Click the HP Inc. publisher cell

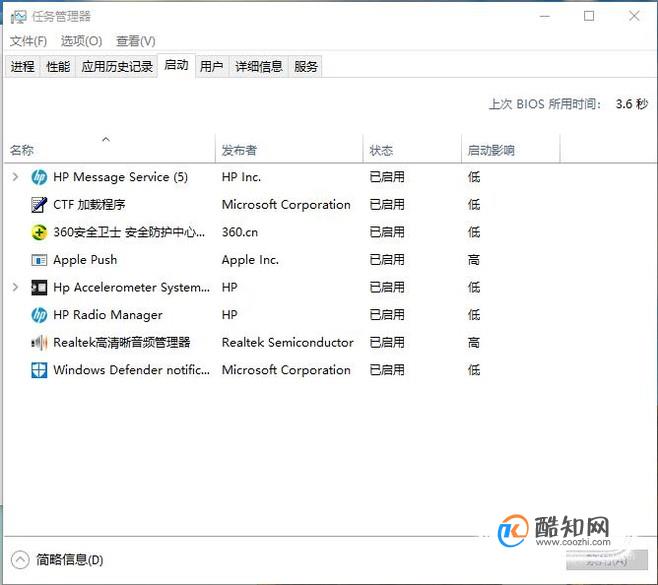pos(241,177)
